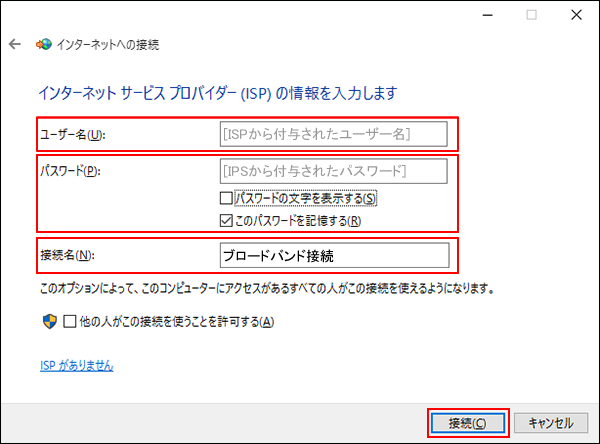Select the 接続名 field containing ブロードバンド接続
The image size is (600, 444).
coord(333,255)
